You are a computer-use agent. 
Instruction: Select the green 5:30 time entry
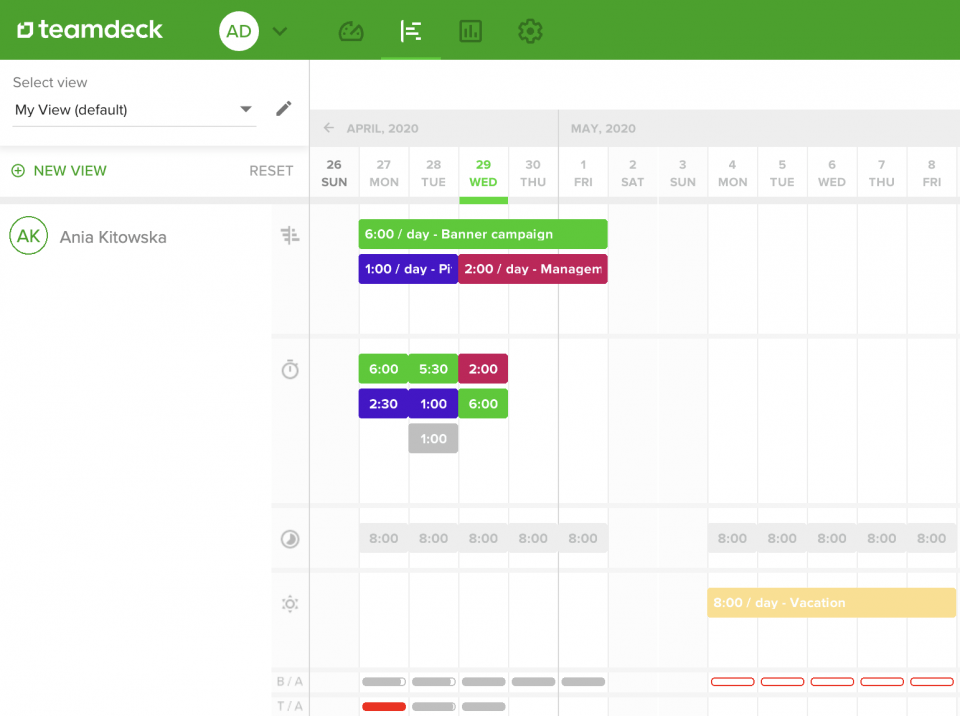coord(433,369)
